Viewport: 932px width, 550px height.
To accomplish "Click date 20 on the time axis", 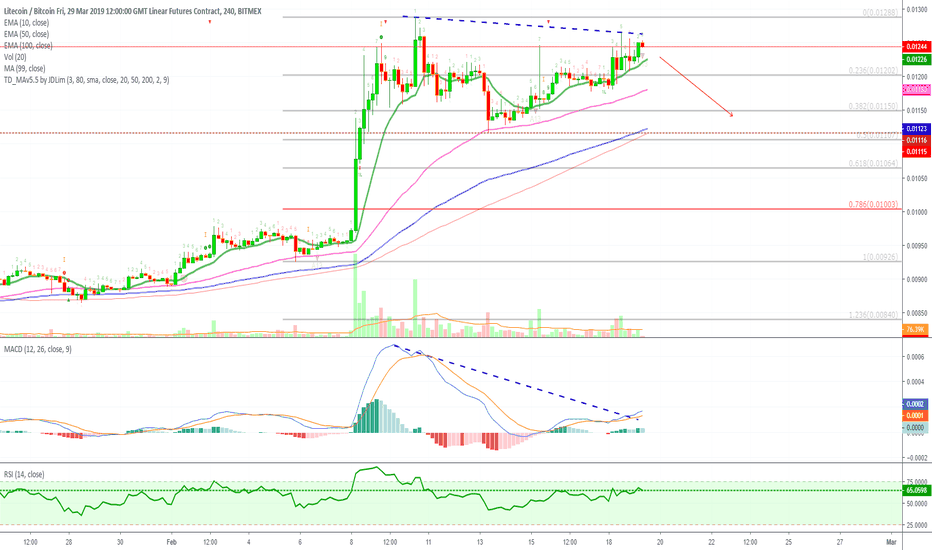I will click(660, 542).
